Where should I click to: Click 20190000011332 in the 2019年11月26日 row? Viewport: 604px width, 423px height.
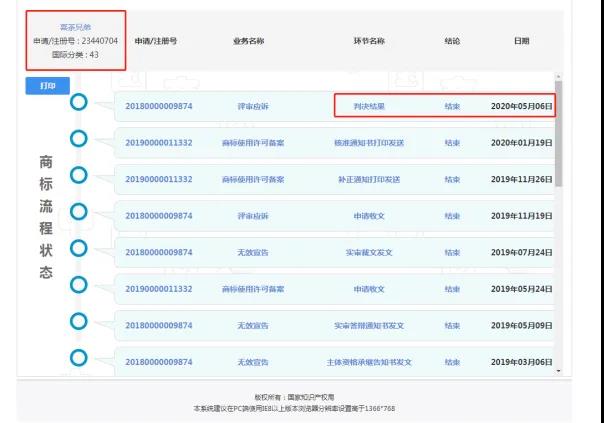pyautogui.click(x=159, y=180)
